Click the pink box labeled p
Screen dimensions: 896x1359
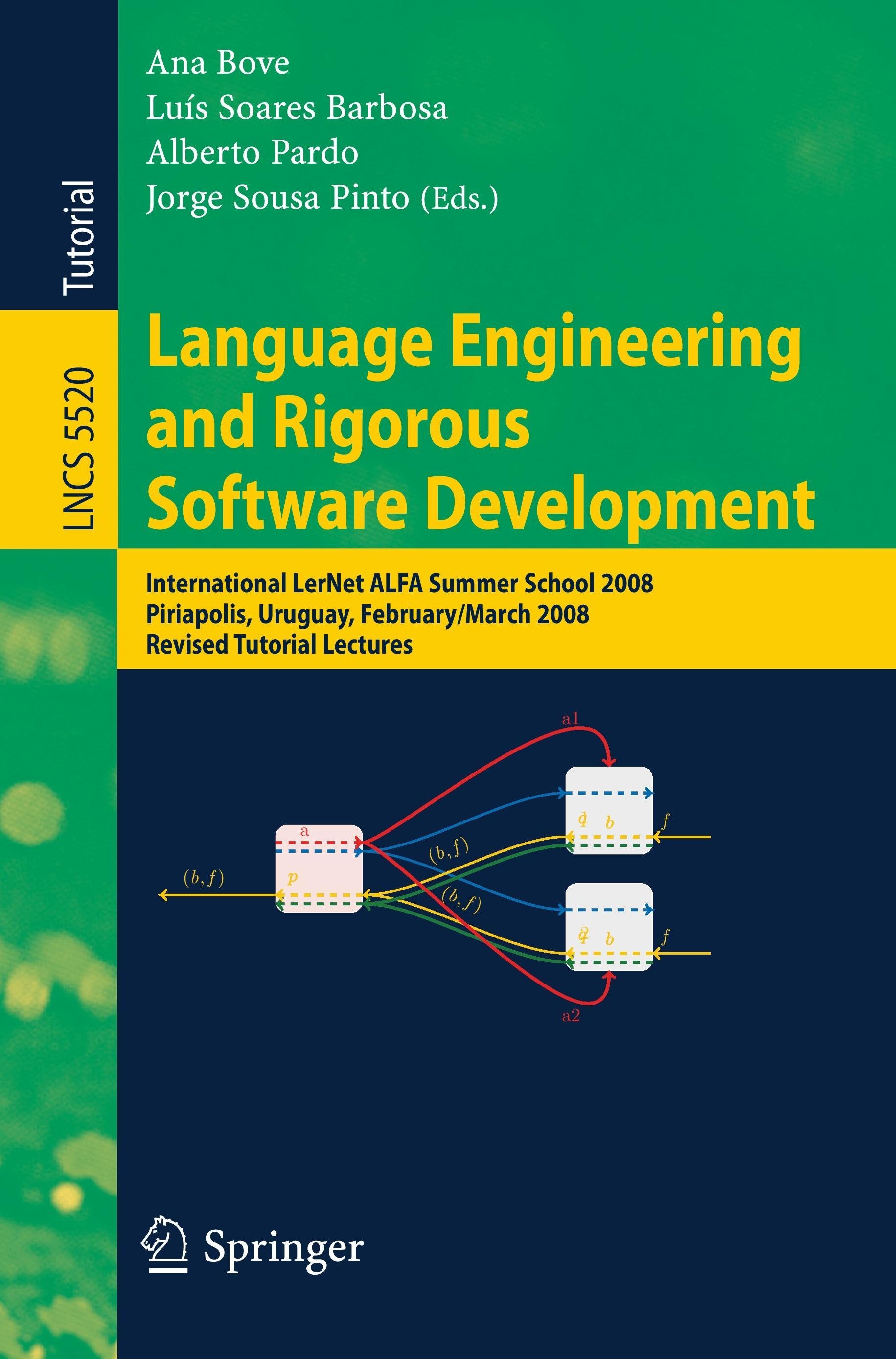(x=319, y=868)
